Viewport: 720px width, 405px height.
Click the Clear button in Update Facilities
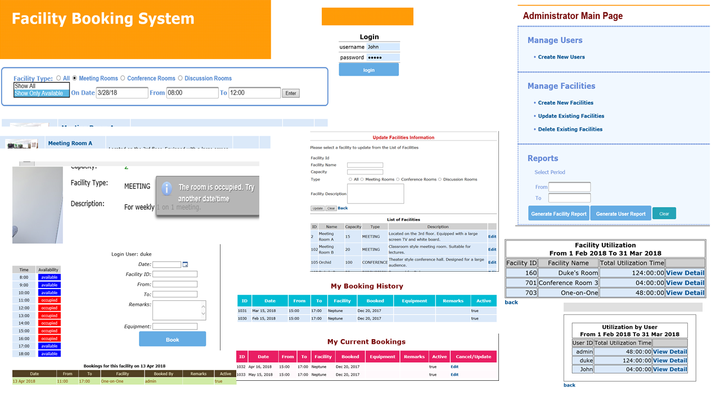click(x=331, y=208)
